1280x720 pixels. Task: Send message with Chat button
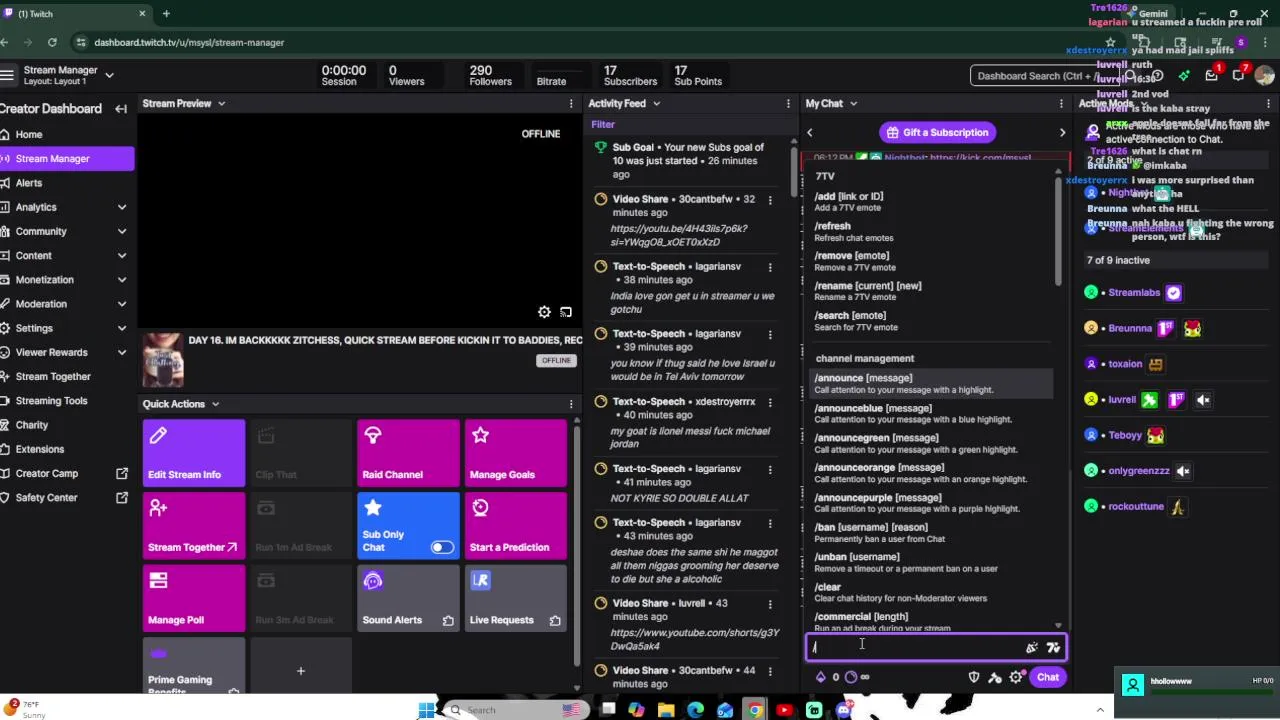[x=1047, y=677]
